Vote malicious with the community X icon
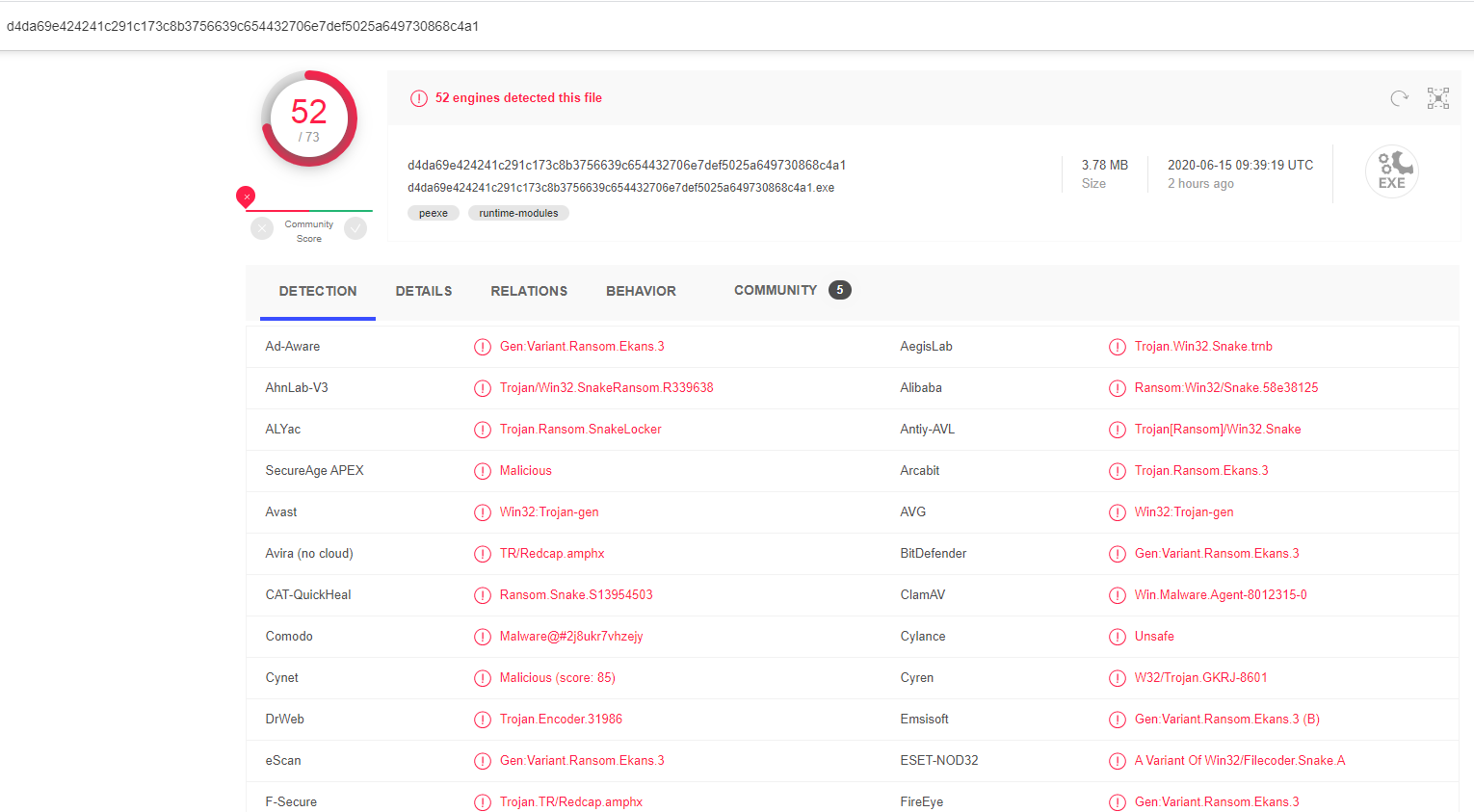The height and width of the screenshot is (812, 1474). [x=262, y=228]
